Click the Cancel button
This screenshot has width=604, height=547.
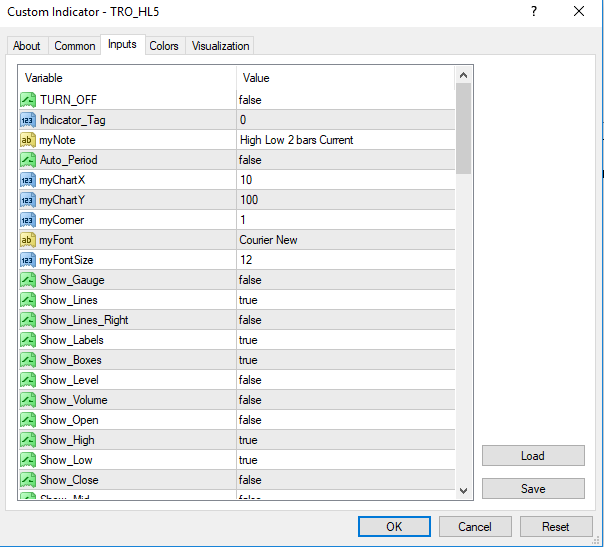click(x=475, y=527)
